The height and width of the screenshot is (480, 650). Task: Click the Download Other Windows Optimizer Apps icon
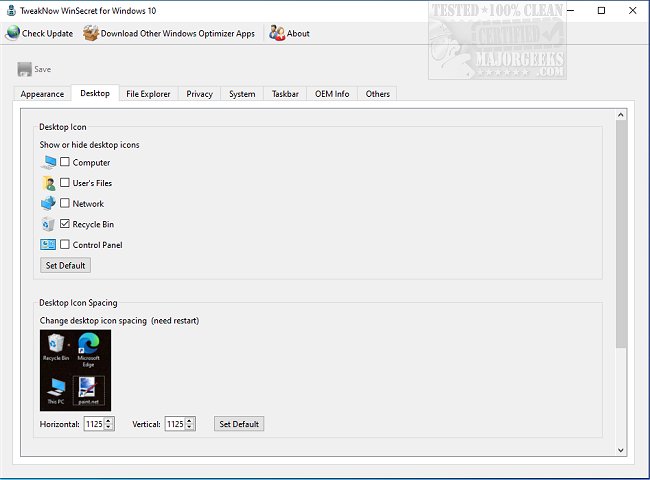(x=91, y=33)
